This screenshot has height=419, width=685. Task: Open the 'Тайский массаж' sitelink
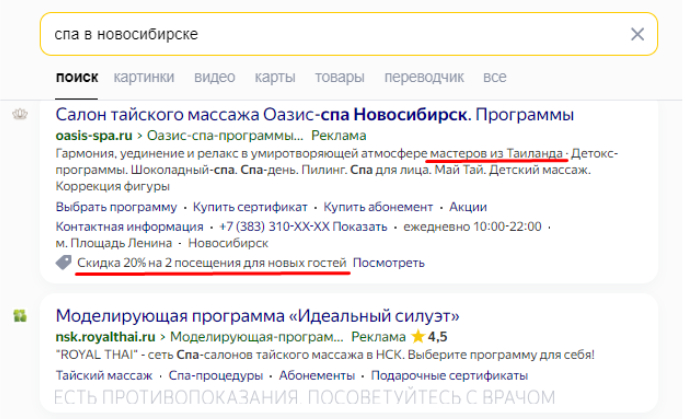coord(104,375)
